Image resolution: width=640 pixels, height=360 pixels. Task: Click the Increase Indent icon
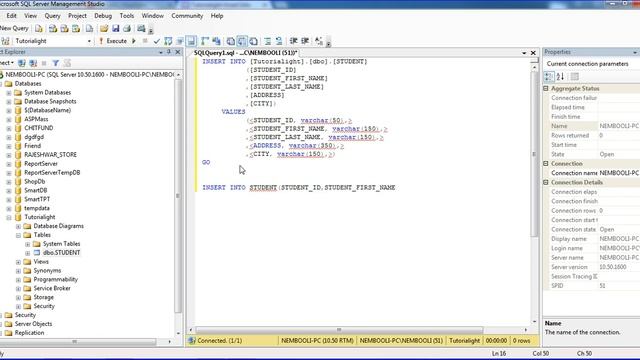coord(305,41)
